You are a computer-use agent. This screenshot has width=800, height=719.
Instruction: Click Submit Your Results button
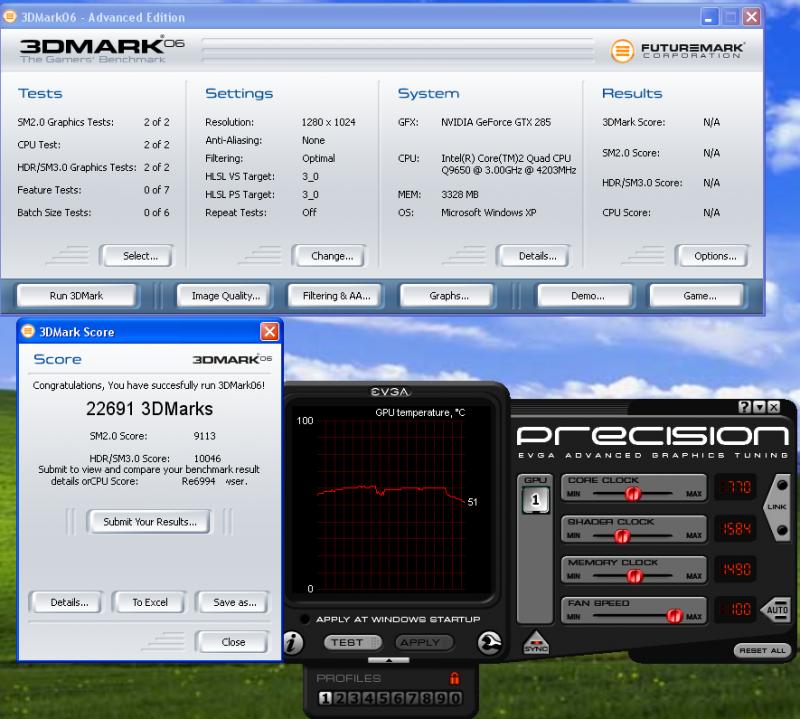149,522
